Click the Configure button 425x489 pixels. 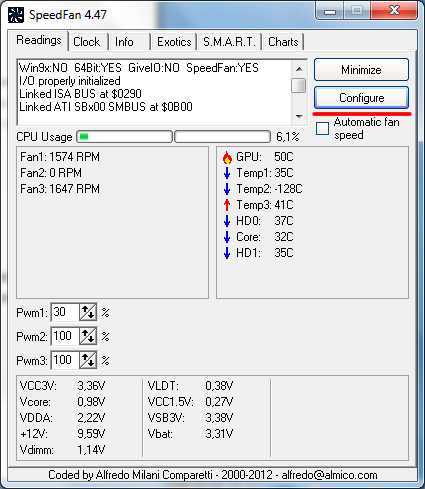coord(361,98)
